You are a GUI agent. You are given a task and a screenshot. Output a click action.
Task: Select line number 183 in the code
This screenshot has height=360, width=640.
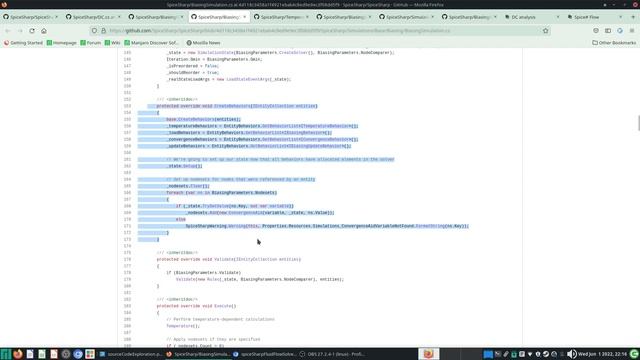(127, 306)
